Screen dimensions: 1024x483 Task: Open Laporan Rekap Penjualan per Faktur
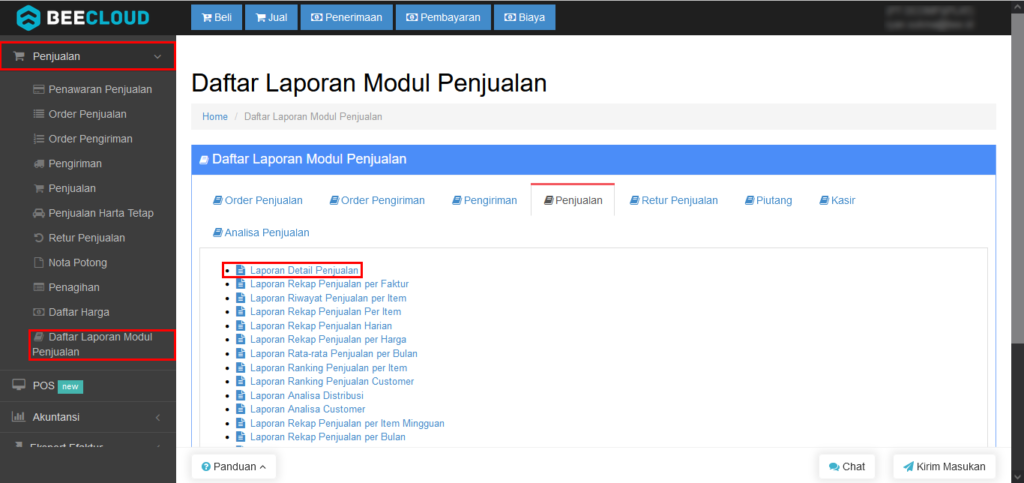coord(329,284)
